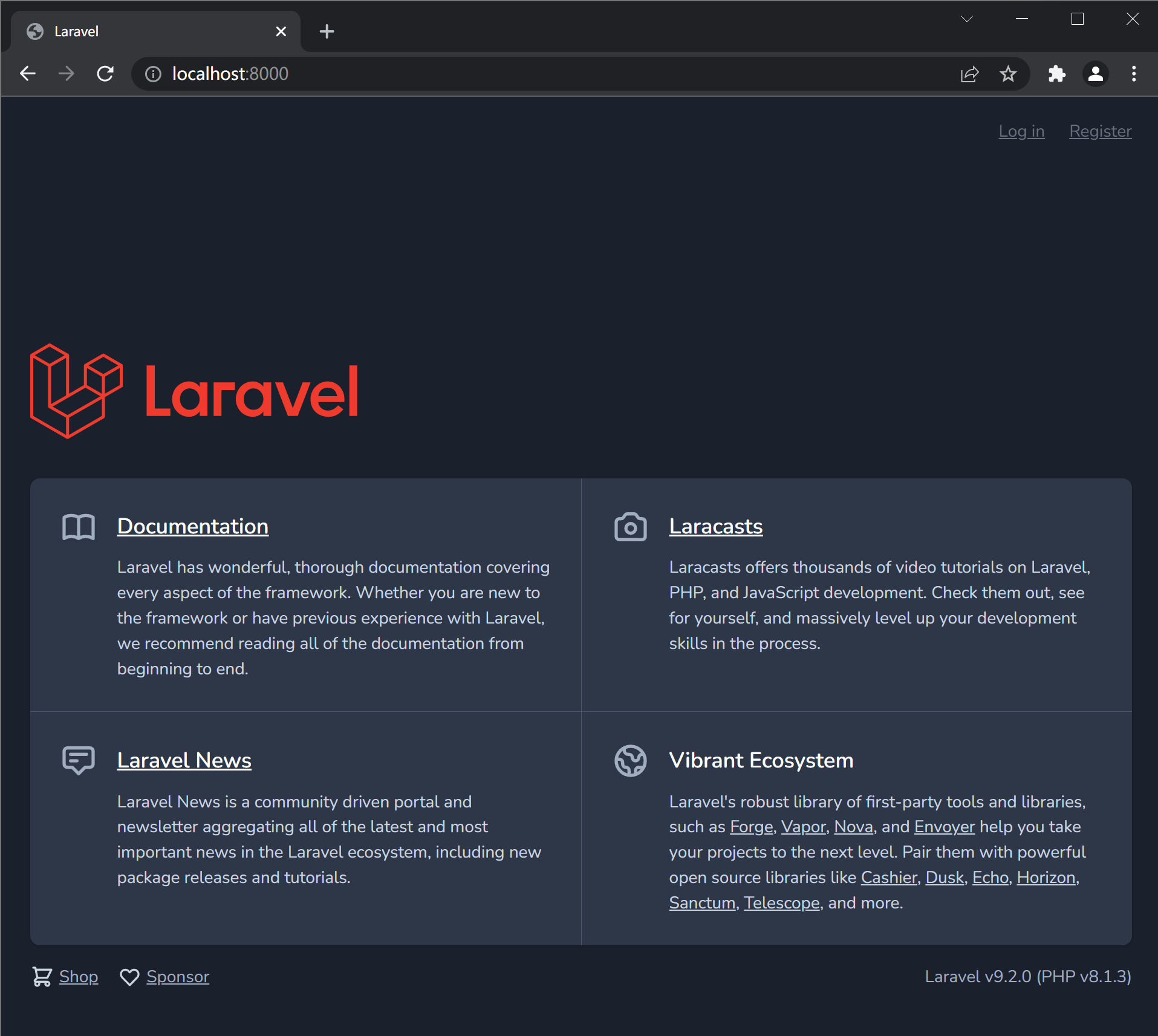Click the tab's globe favicon
This screenshot has width=1158, height=1036.
pyautogui.click(x=35, y=31)
